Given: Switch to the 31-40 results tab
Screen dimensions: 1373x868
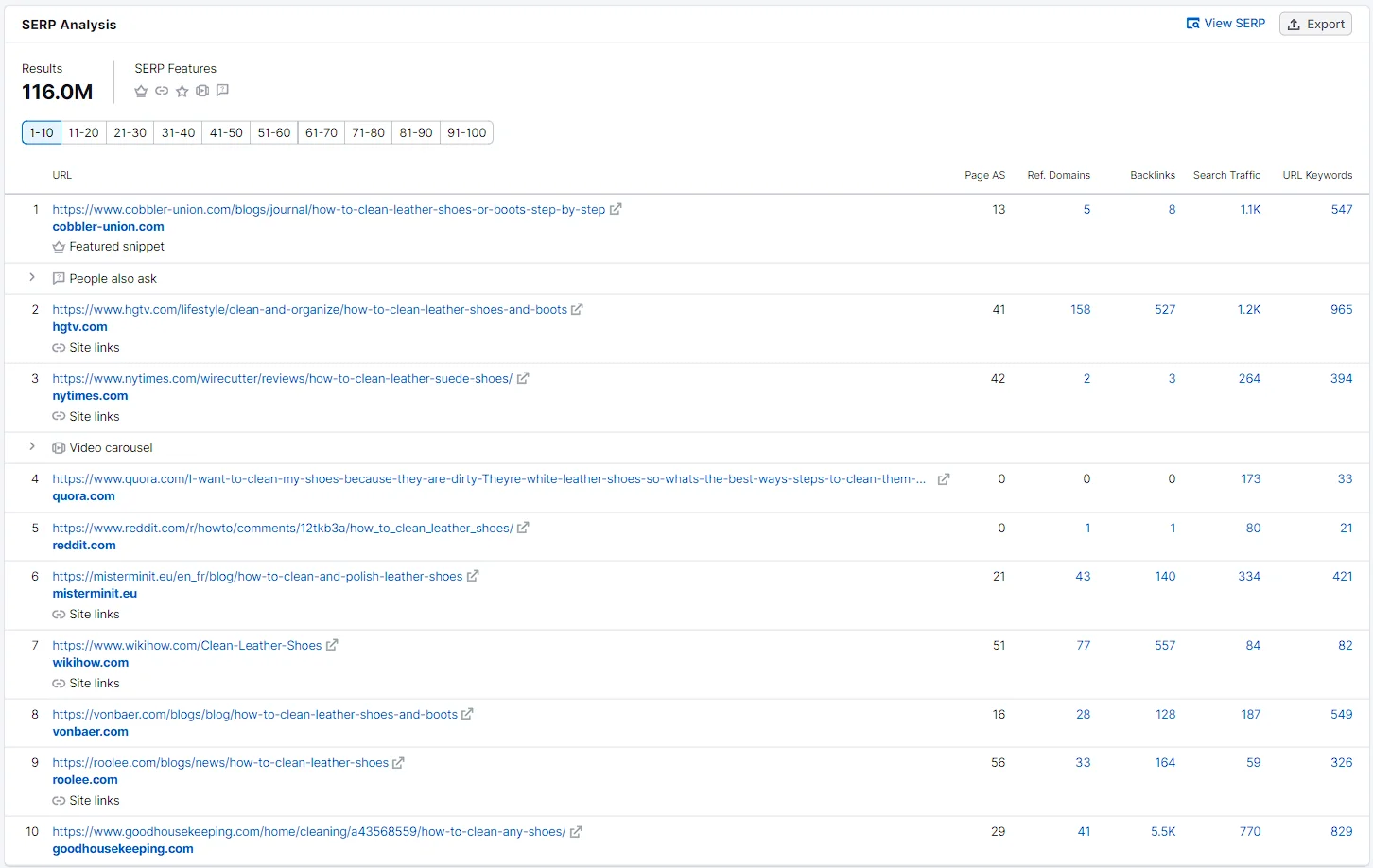Looking at the screenshot, I should click(178, 132).
